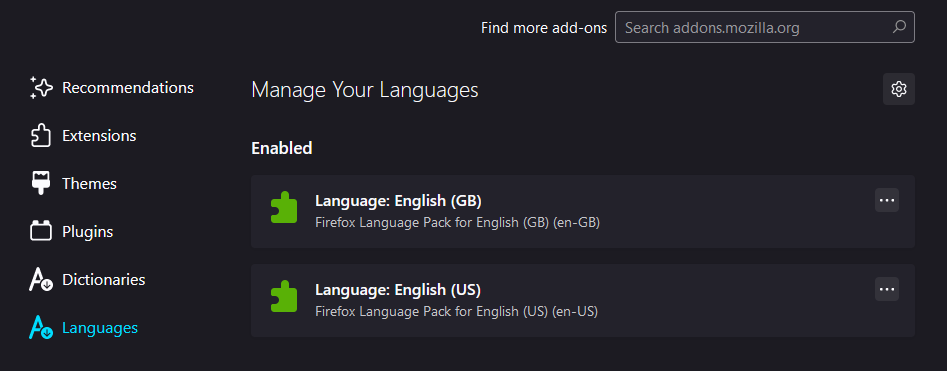
Task: Open more options for English (GB)
Action: click(x=887, y=200)
